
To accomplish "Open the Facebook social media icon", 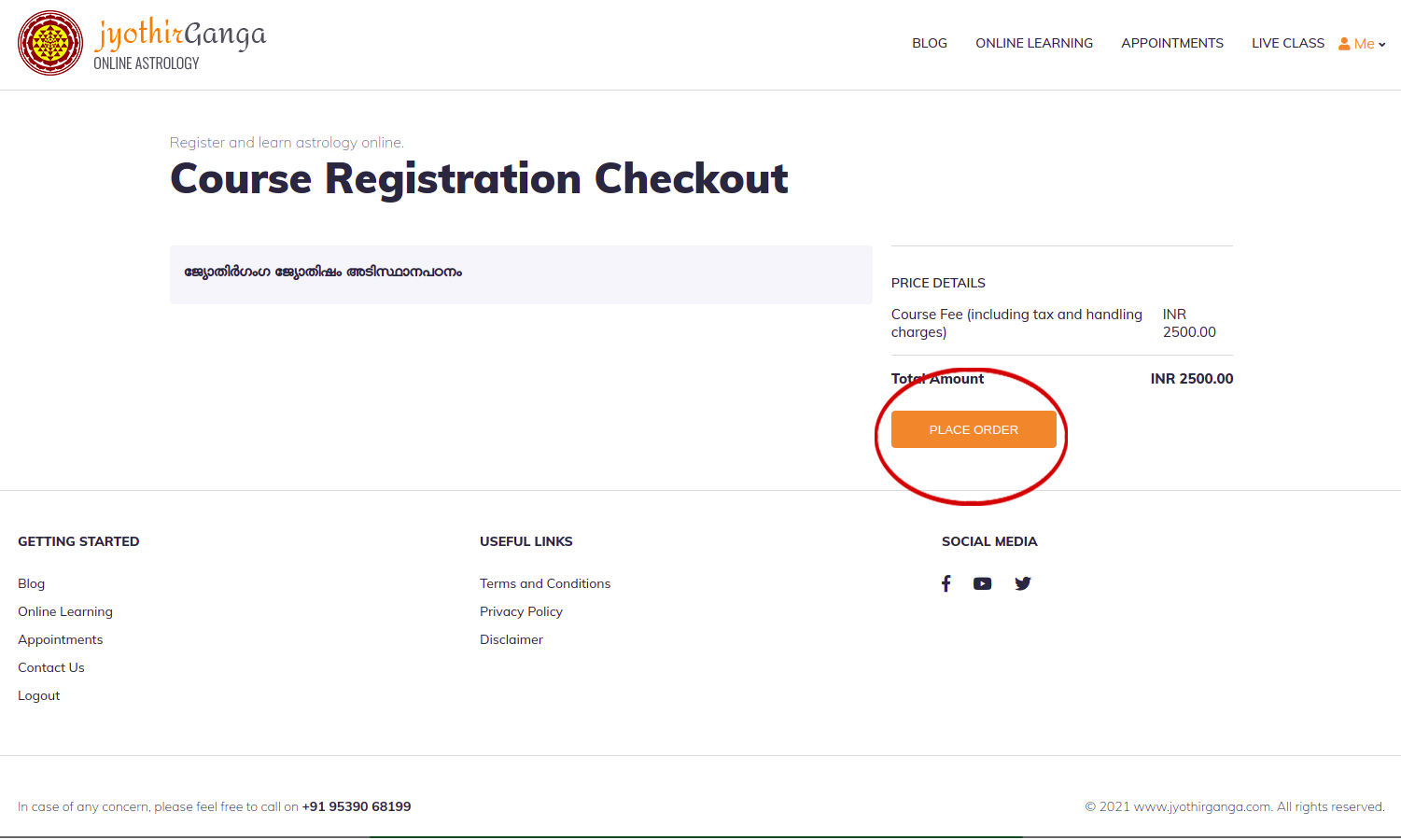I will pos(946,583).
